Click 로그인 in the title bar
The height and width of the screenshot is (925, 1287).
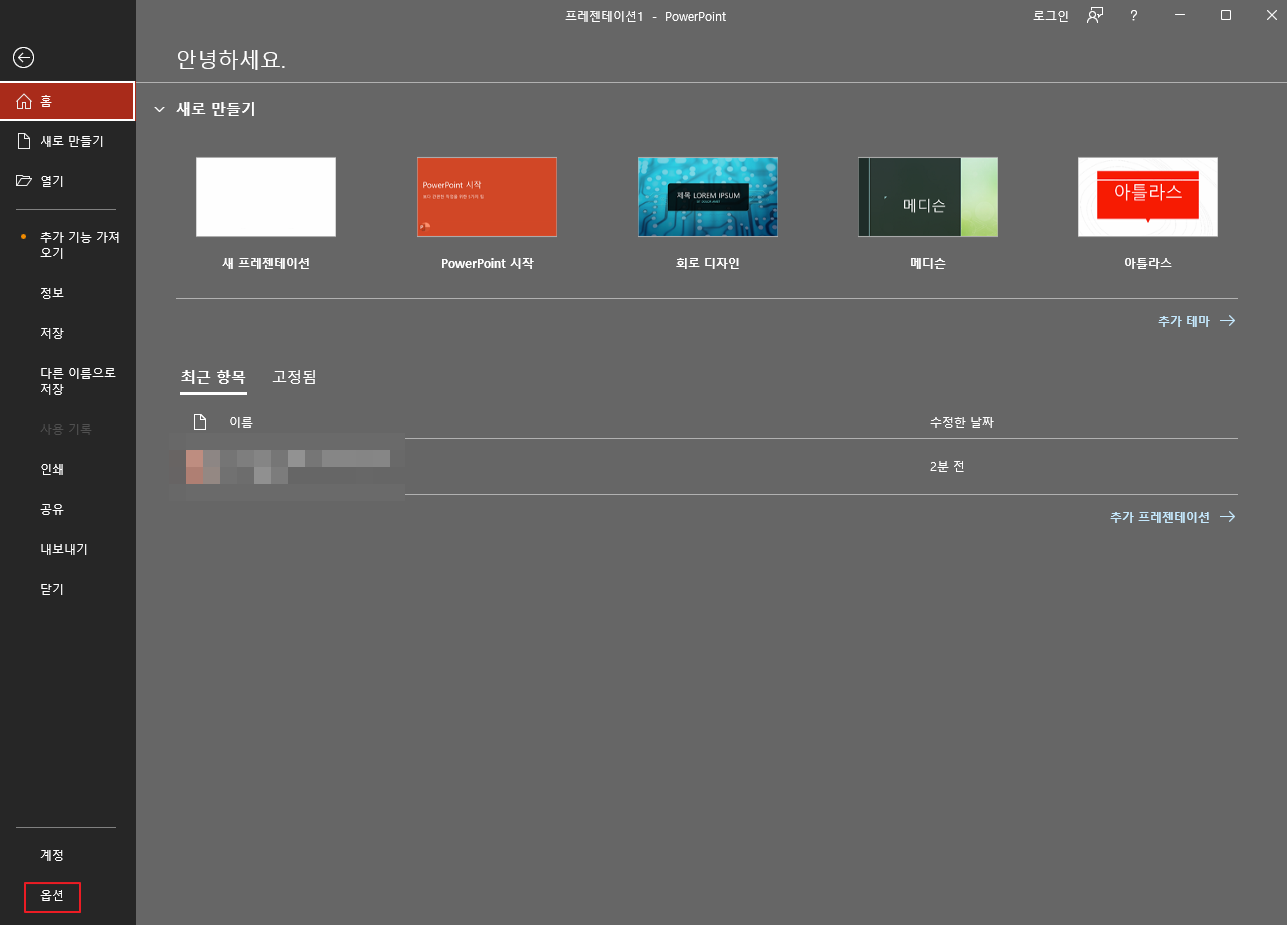click(x=1051, y=16)
